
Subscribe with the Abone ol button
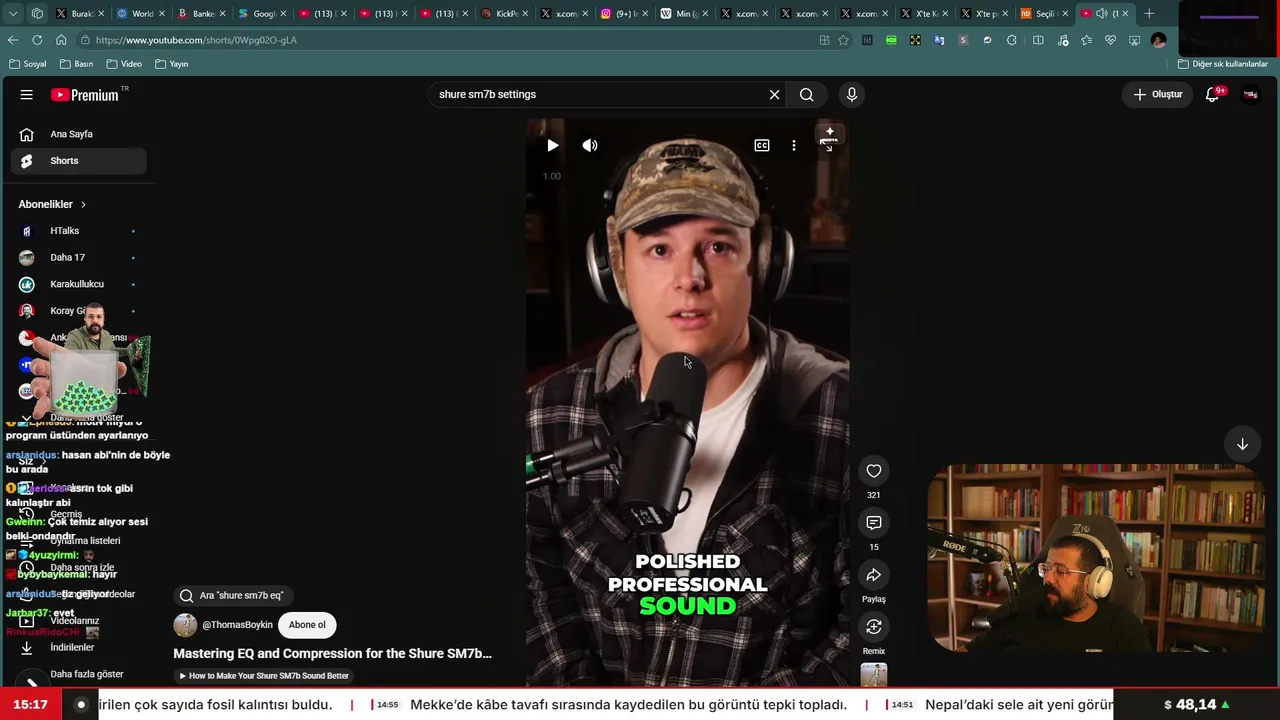coord(307,625)
